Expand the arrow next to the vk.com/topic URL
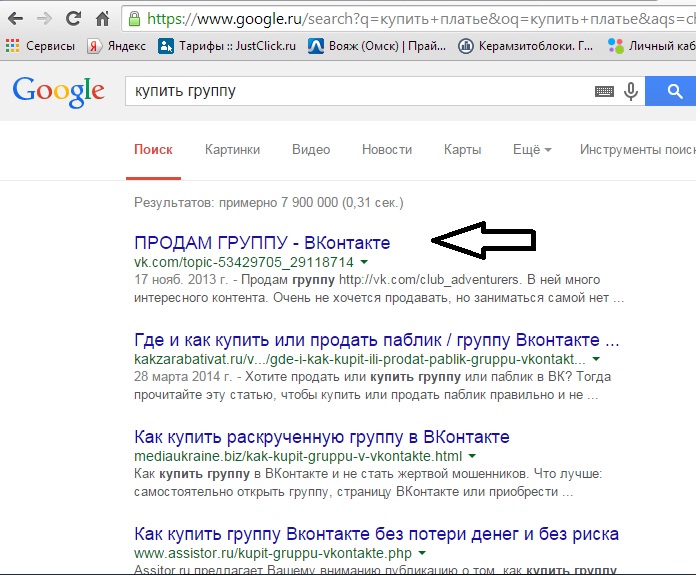 364,262
